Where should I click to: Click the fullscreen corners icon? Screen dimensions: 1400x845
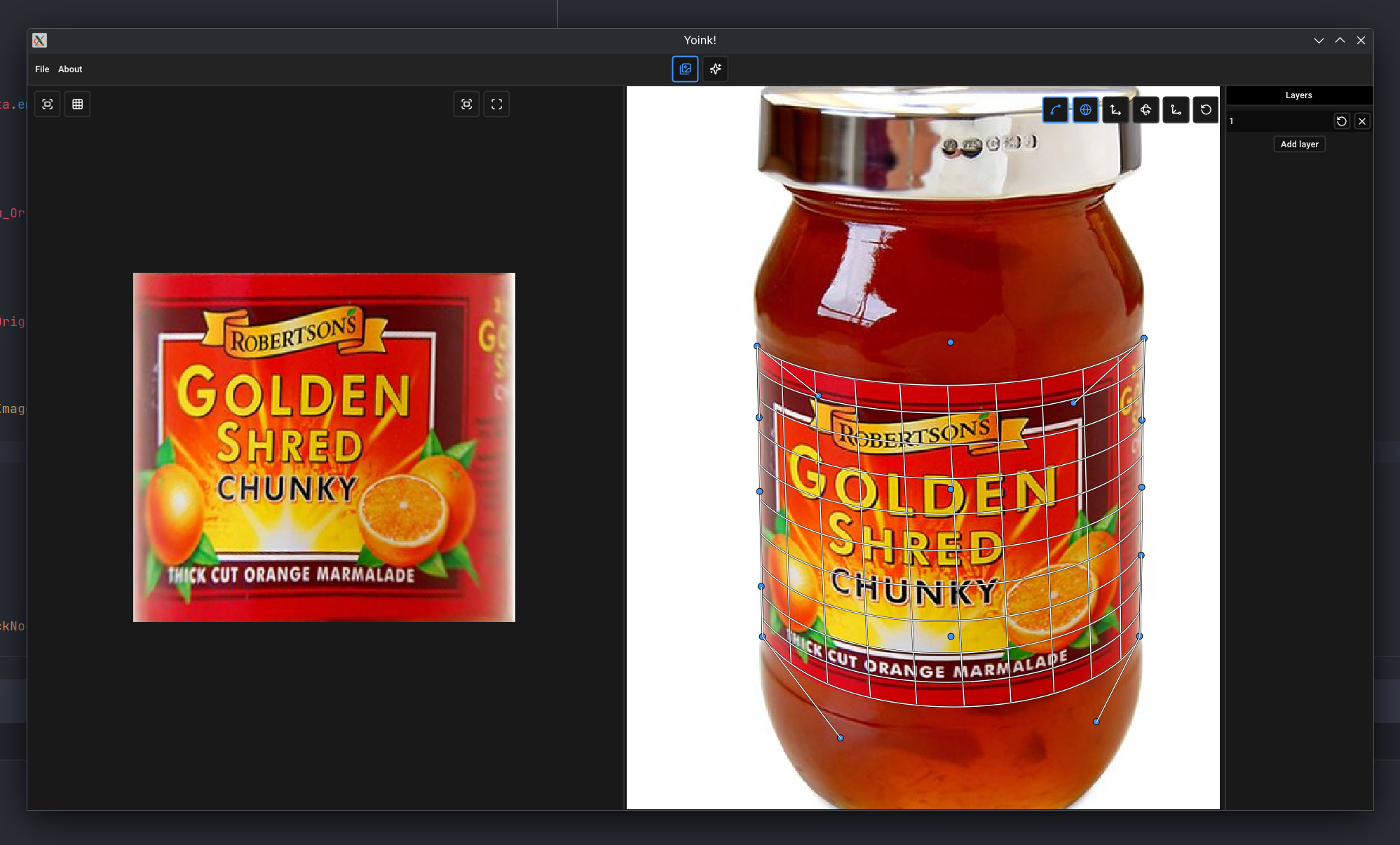click(496, 104)
